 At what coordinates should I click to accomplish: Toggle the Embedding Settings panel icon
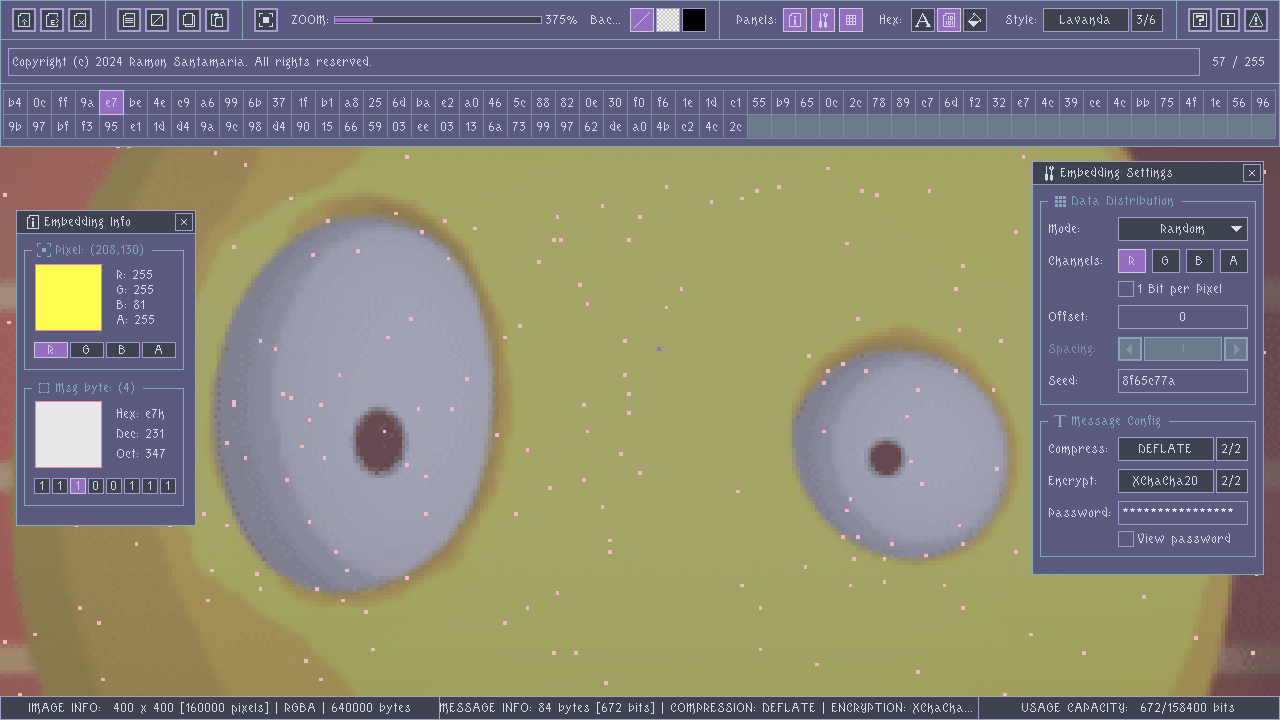823,20
